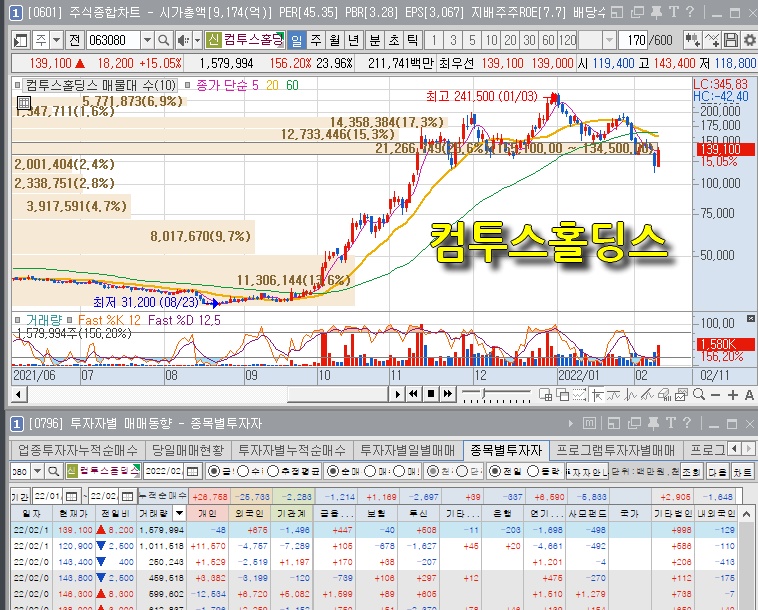758x610 pixels.
Task: Click the chart picture save icon under chart
Action: click(681, 395)
